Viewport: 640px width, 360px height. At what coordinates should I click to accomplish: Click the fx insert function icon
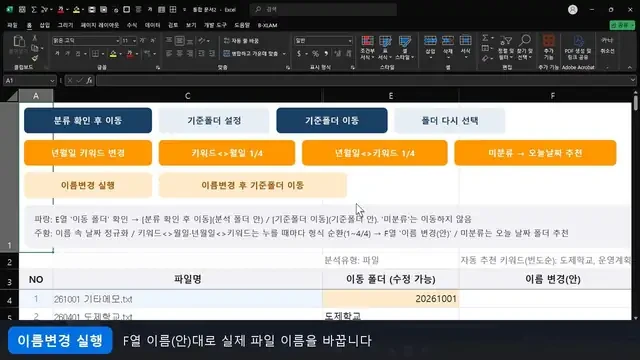[x=89, y=81]
